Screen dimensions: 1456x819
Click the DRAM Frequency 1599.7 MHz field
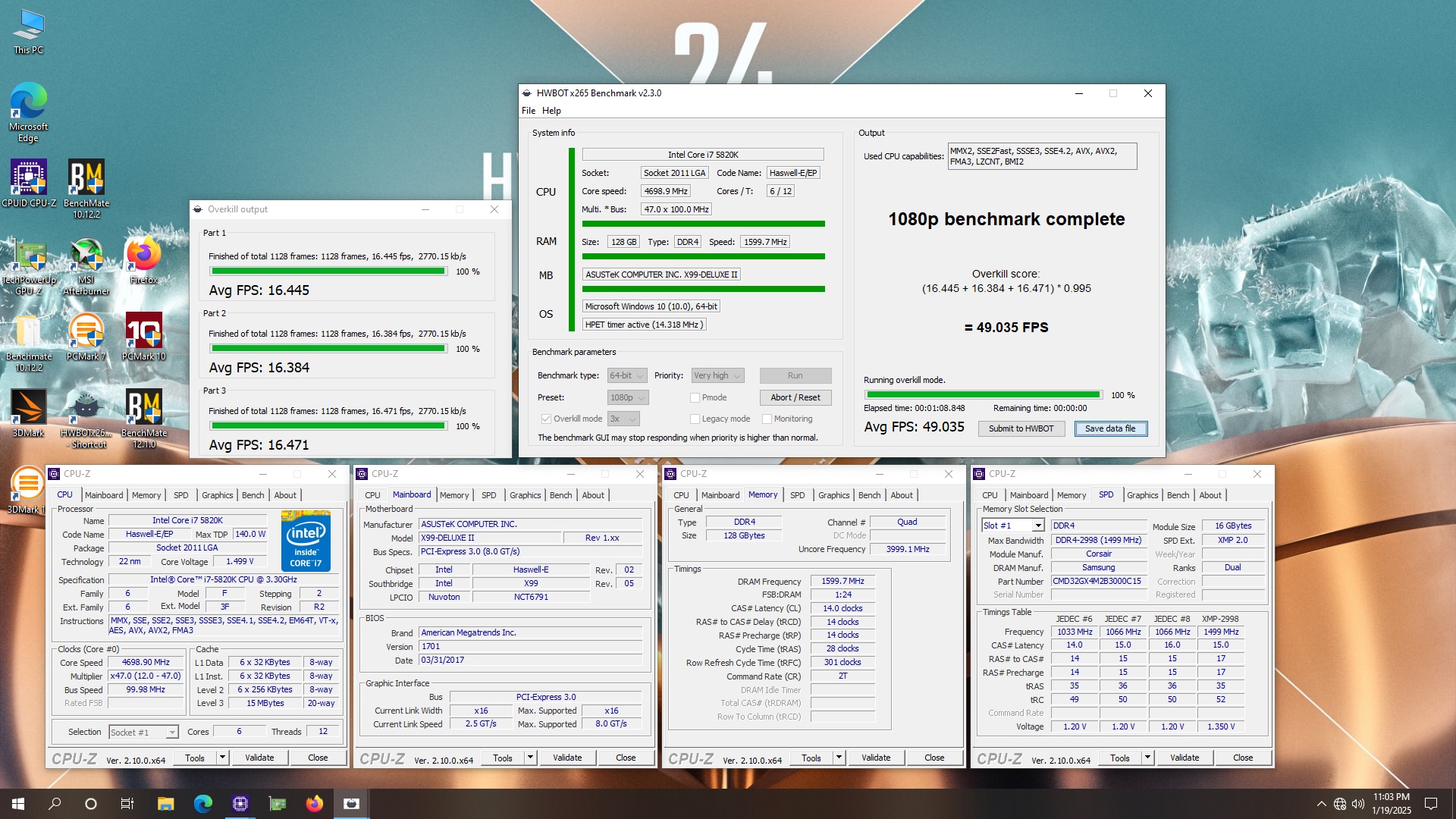pos(843,582)
